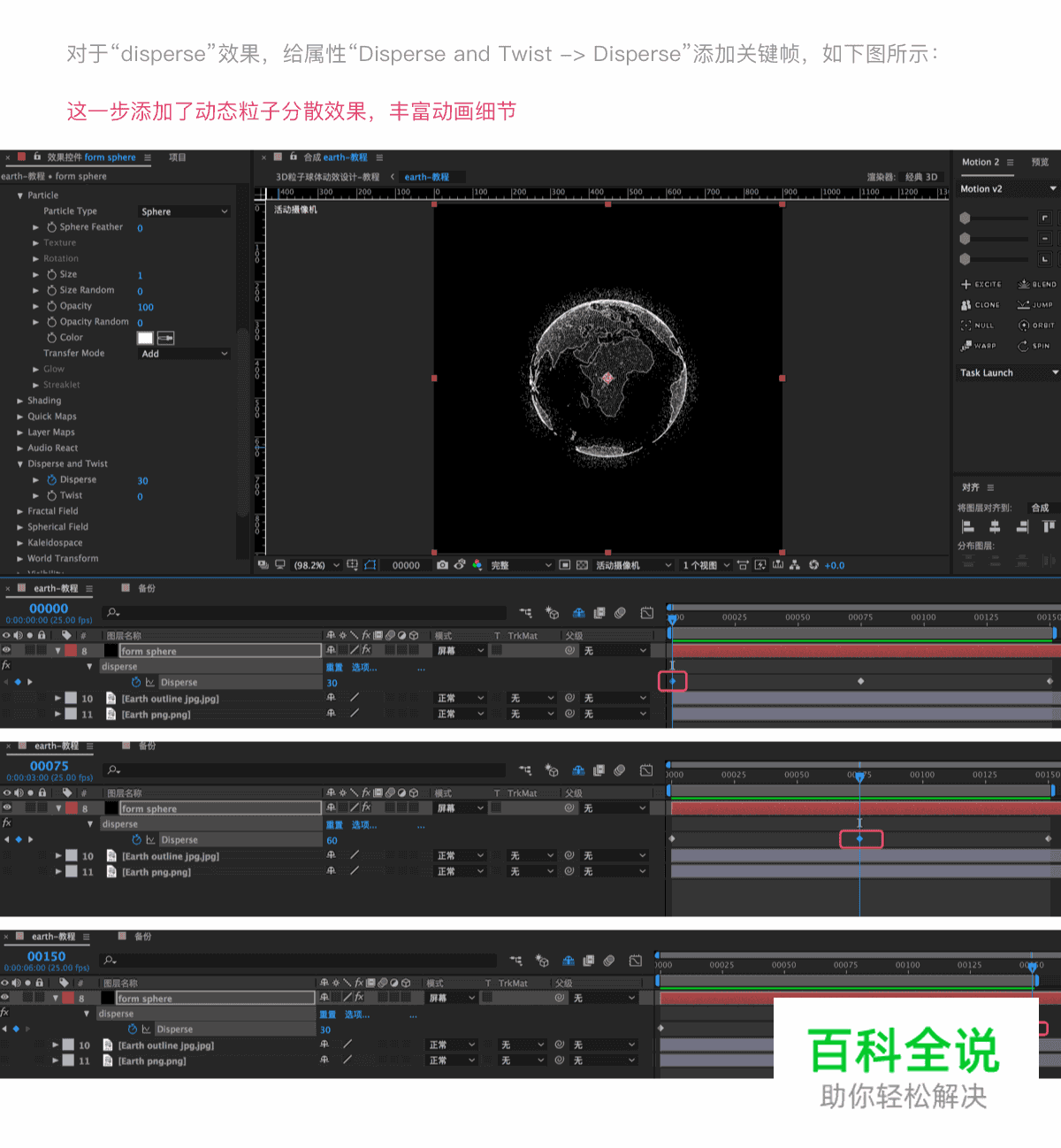Open the Transfer Mode dropdown set to Add
The width and height of the screenshot is (1061, 1148).
click(183, 353)
